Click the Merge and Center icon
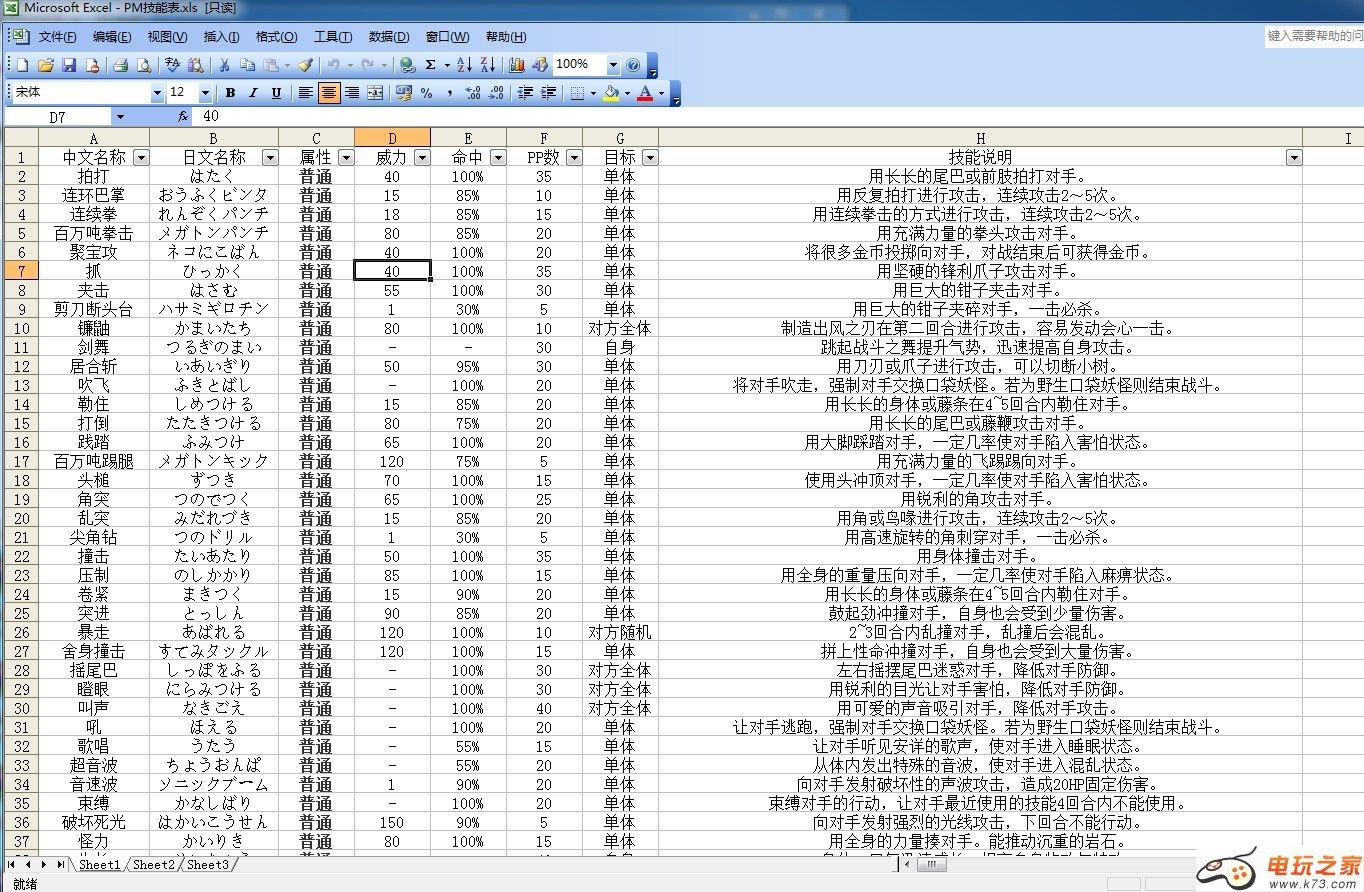This screenshot has width=1364, height=892. (375, 93)
